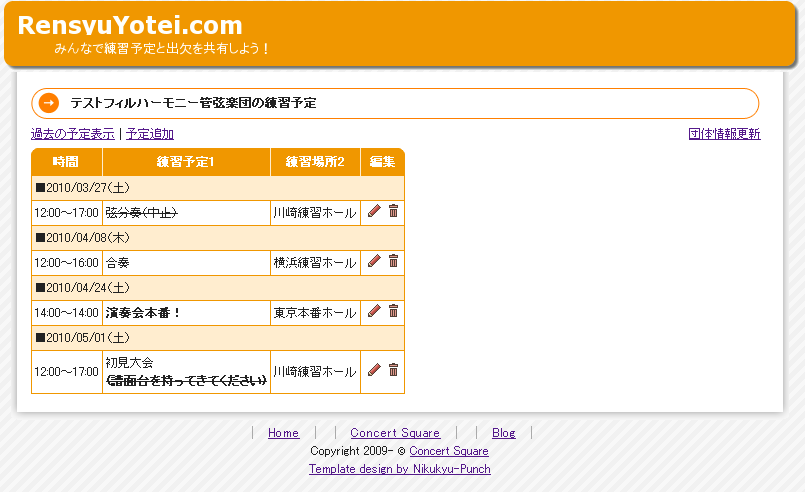Remove 演奏会本番！ entry with trash icon
The image size is (805, 492).
pyautogui.click(x=393, y=311)
